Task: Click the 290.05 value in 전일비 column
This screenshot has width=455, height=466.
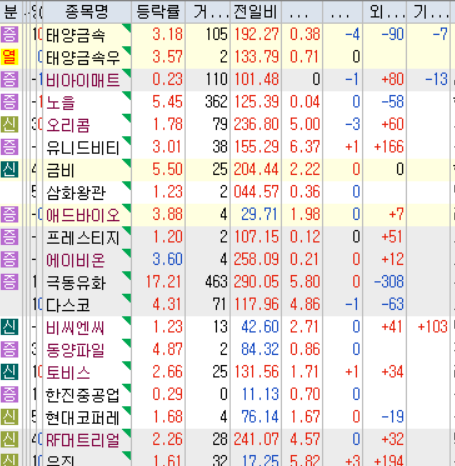Action: (256, 282)
